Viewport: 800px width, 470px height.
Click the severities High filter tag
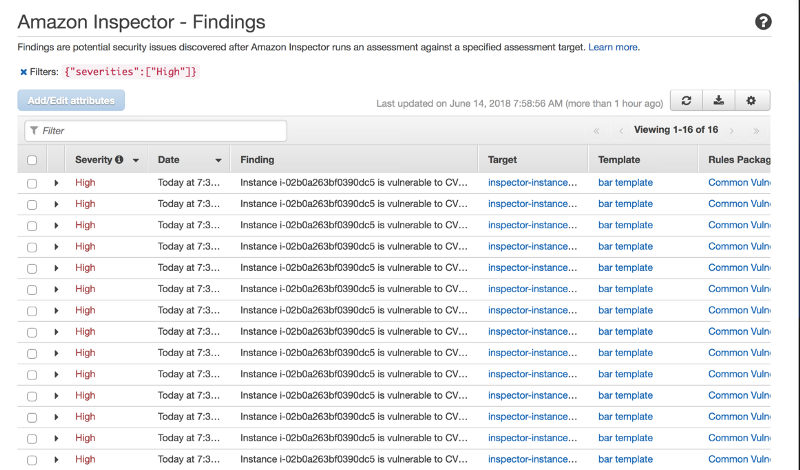click(130, 72)
